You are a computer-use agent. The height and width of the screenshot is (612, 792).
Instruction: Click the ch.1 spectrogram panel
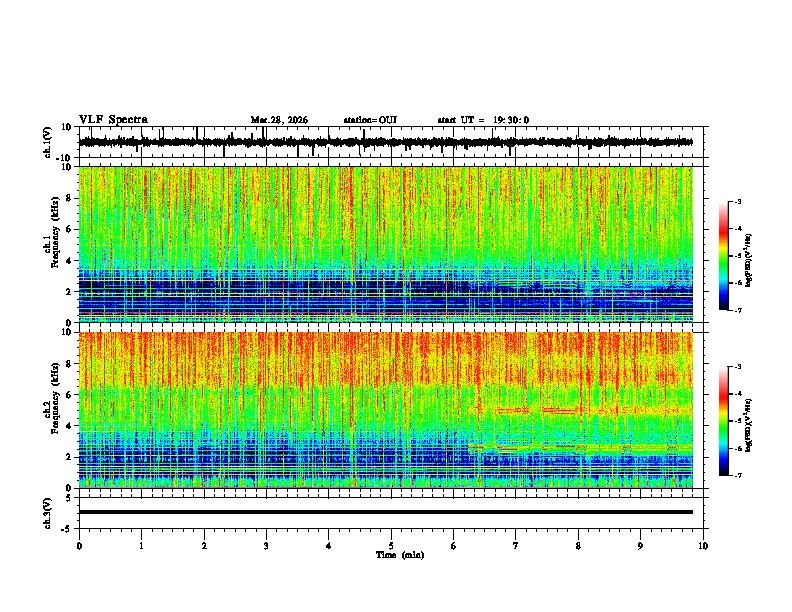385,244
